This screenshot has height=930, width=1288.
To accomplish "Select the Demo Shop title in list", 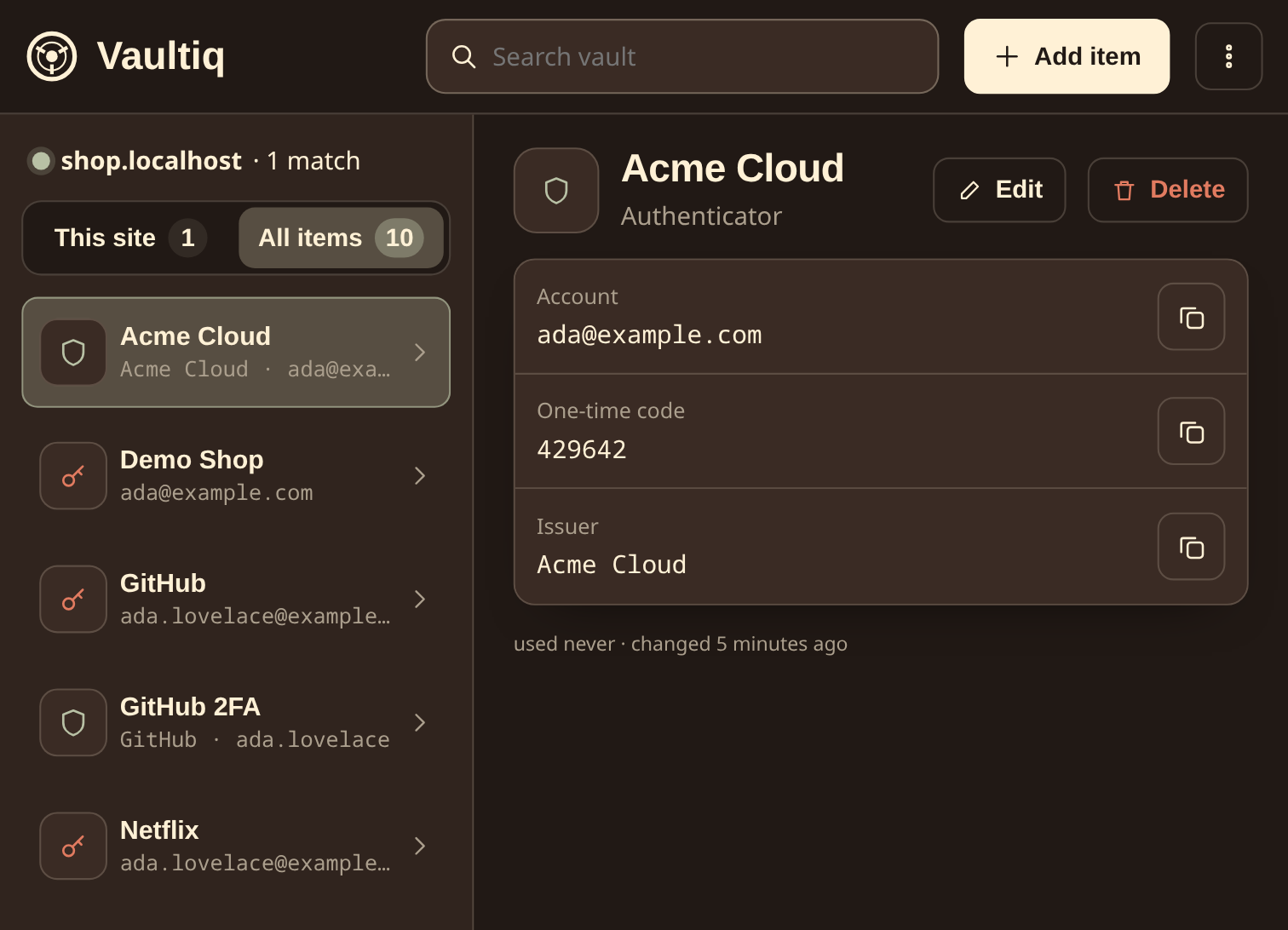I will (x=192, y=460).
